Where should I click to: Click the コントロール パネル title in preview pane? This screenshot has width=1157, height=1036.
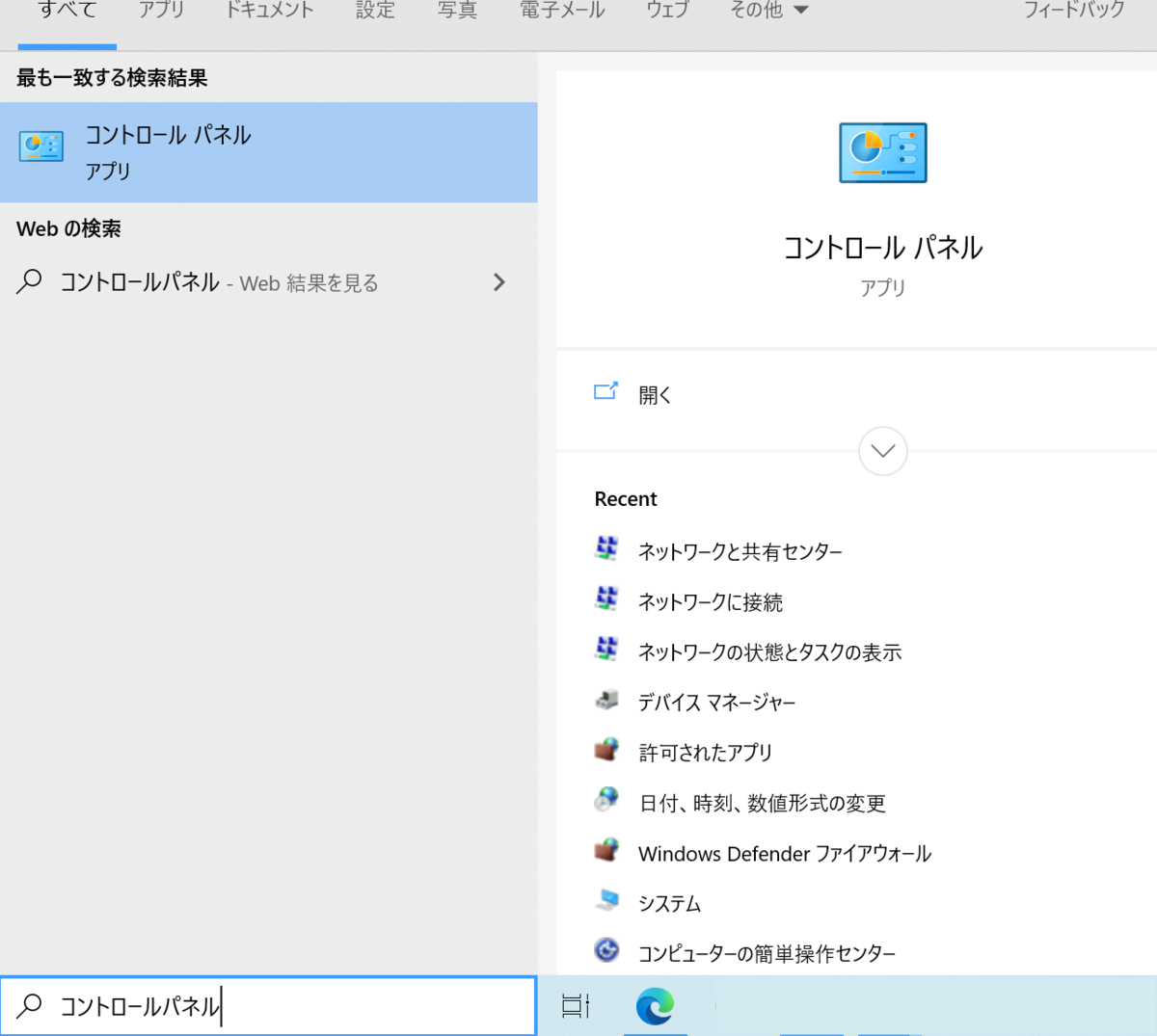click(883, 248)
